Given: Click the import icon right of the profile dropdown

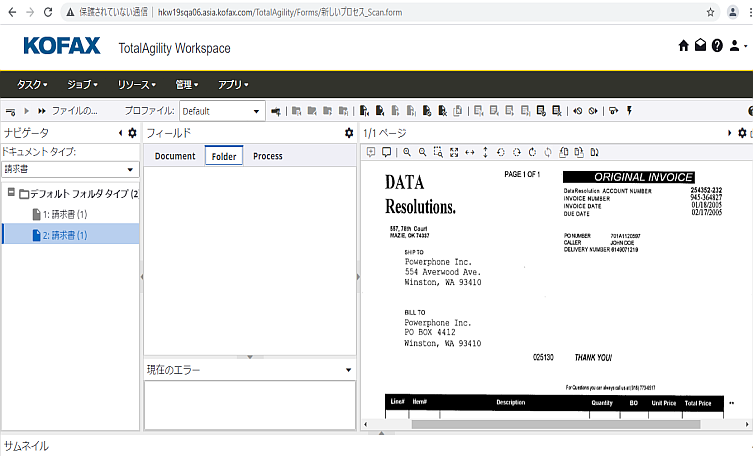Looking at the screenshot, I should 276,111.
